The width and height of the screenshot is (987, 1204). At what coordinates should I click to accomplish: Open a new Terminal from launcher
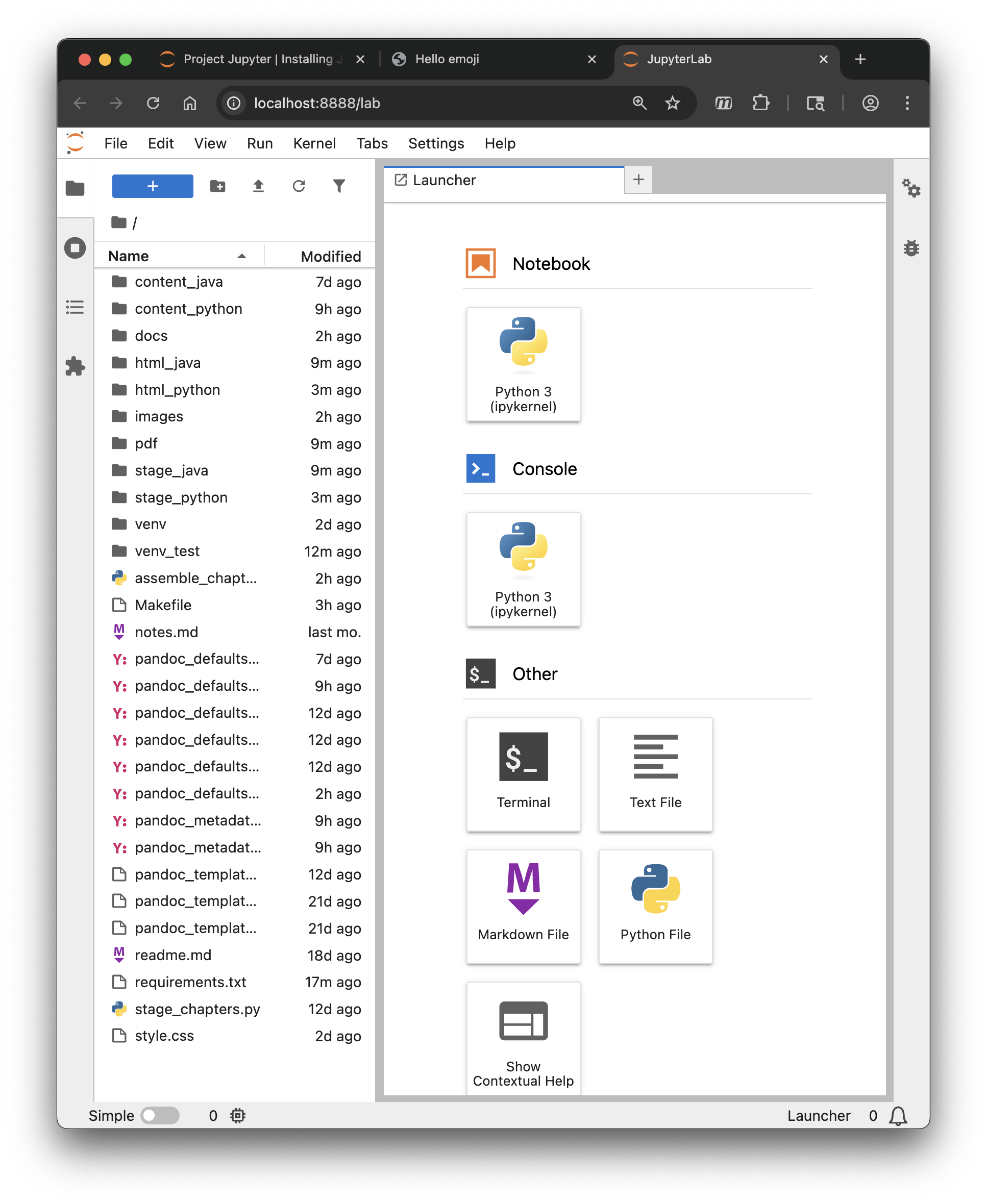click(523, 774)
